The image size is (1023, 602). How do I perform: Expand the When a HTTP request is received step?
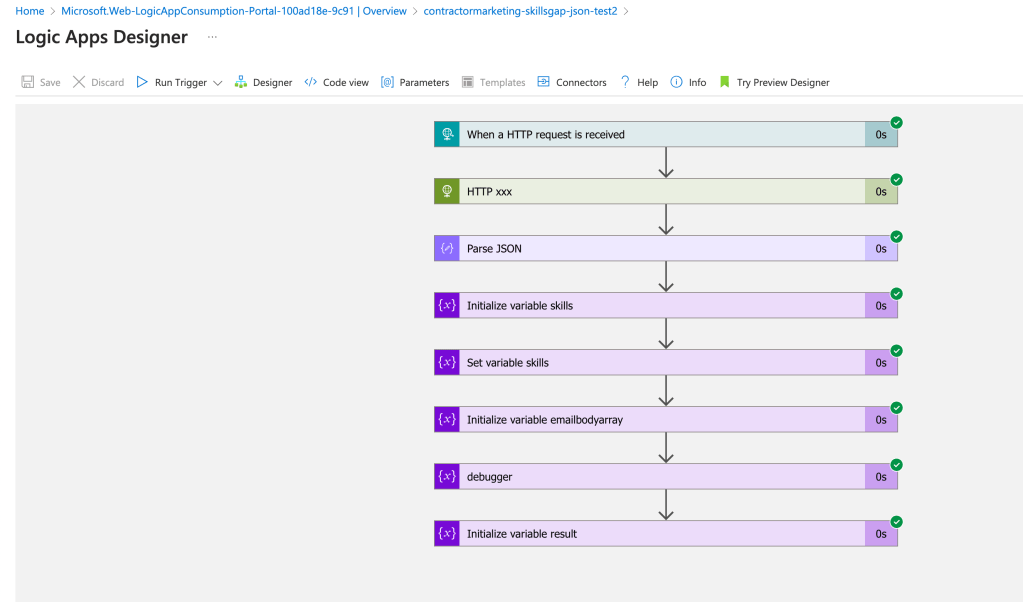(x=665, y=134)
